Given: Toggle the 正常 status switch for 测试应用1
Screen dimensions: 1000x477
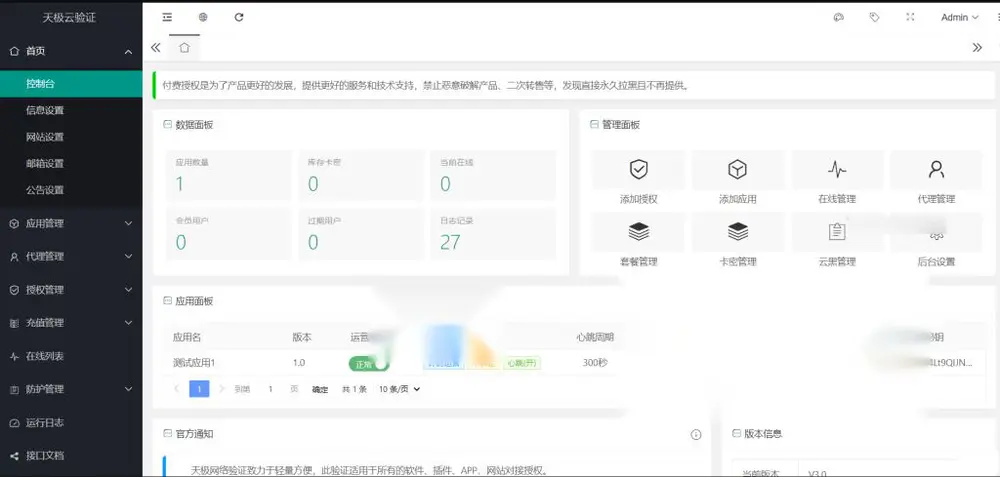Looking at the screenshot, I should pyautogui.click(x=369, y=363).
